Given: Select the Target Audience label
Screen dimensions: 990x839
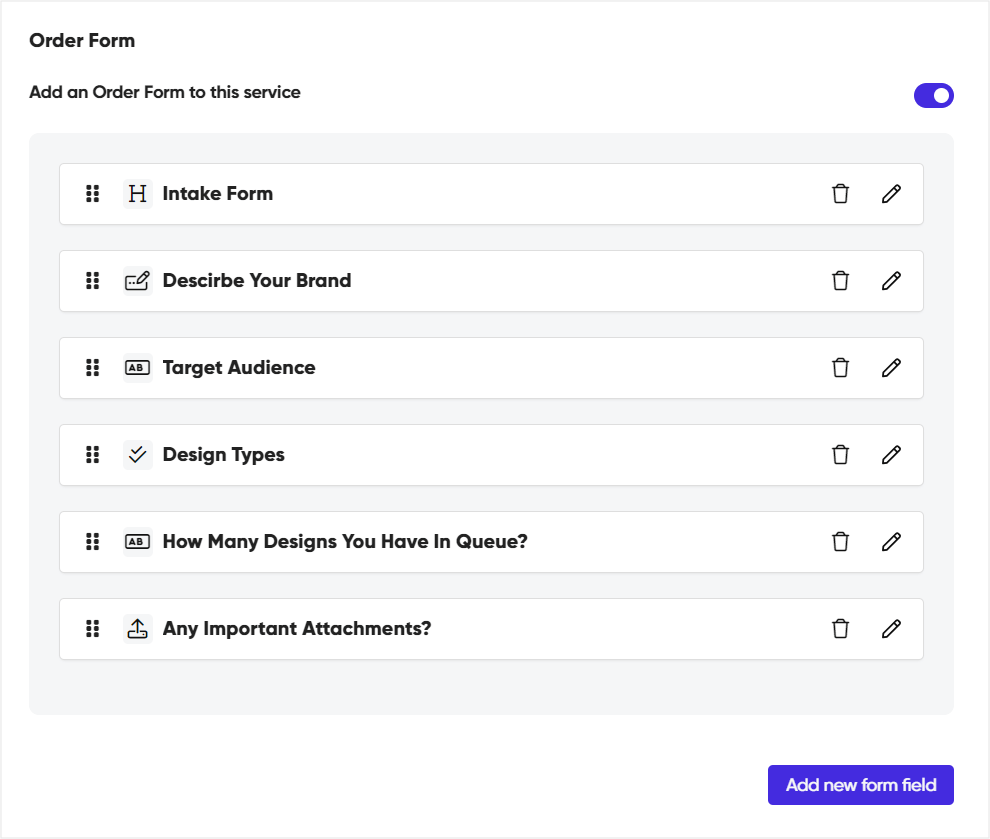Looking at the screenshot, I should point(239,368).
